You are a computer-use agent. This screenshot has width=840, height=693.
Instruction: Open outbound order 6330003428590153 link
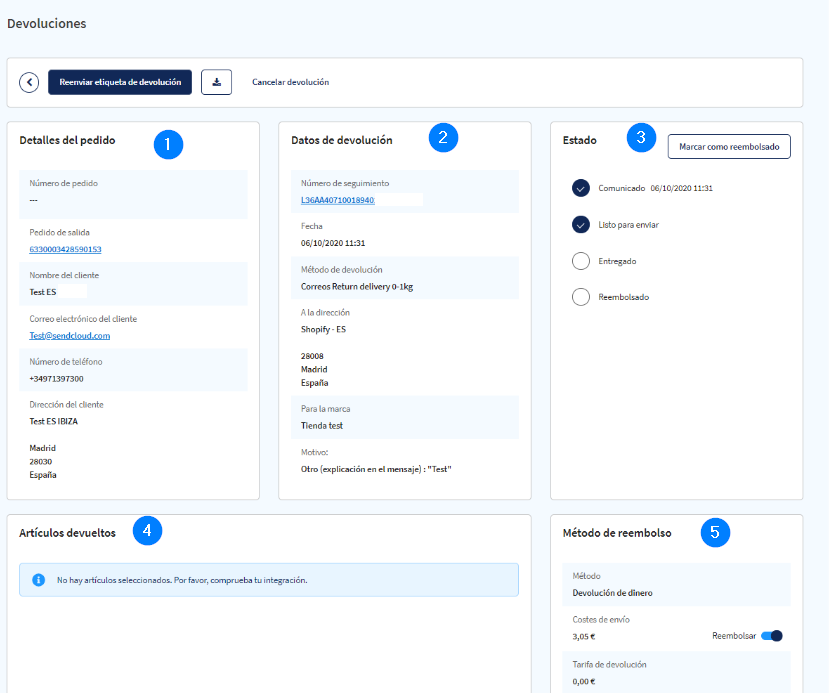65,249
